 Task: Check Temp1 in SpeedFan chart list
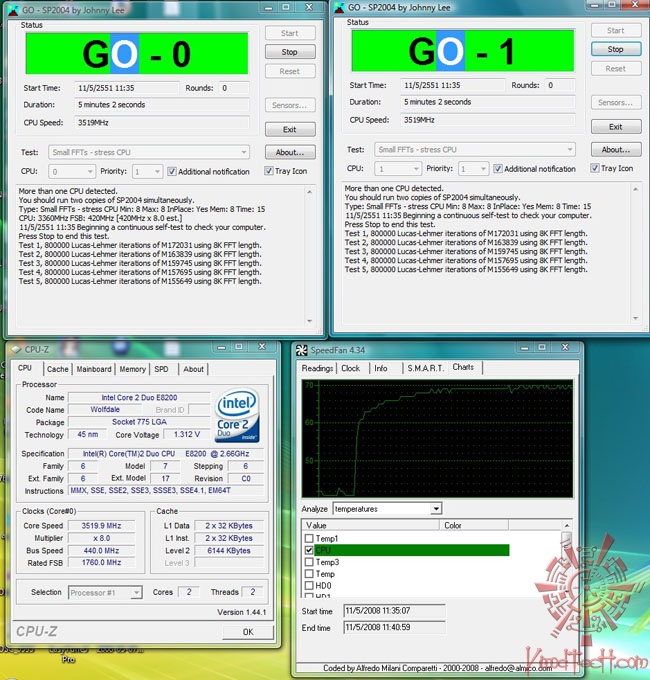click(x=309, y=538)
